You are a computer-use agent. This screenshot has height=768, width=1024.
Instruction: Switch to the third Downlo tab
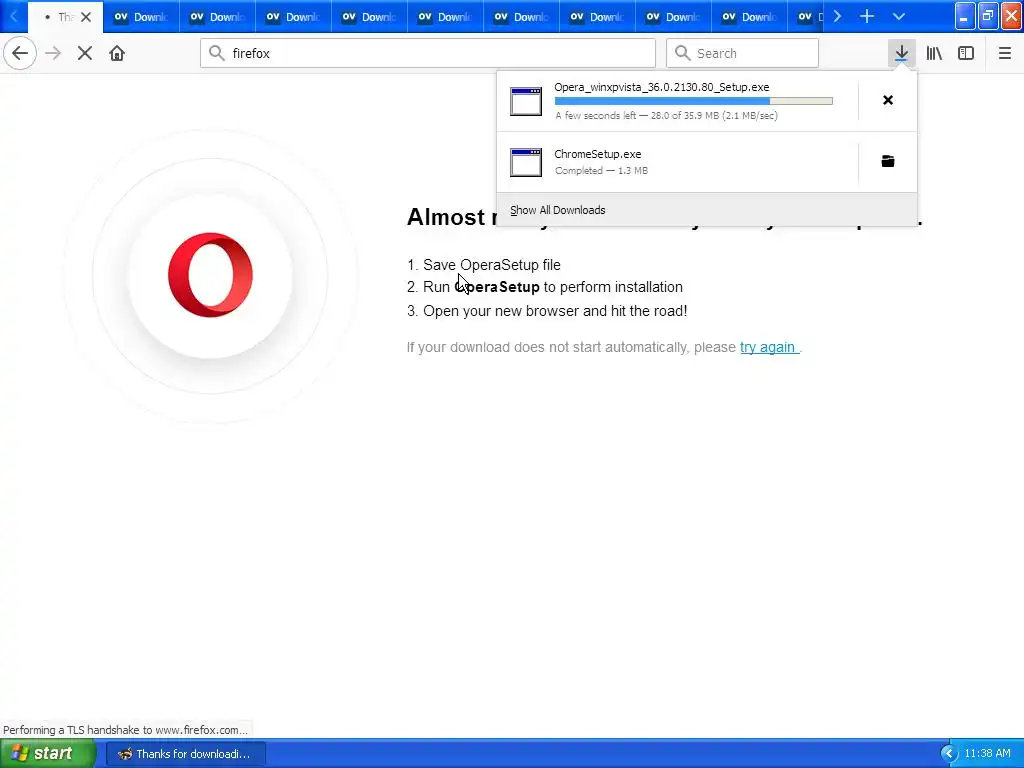293,17
